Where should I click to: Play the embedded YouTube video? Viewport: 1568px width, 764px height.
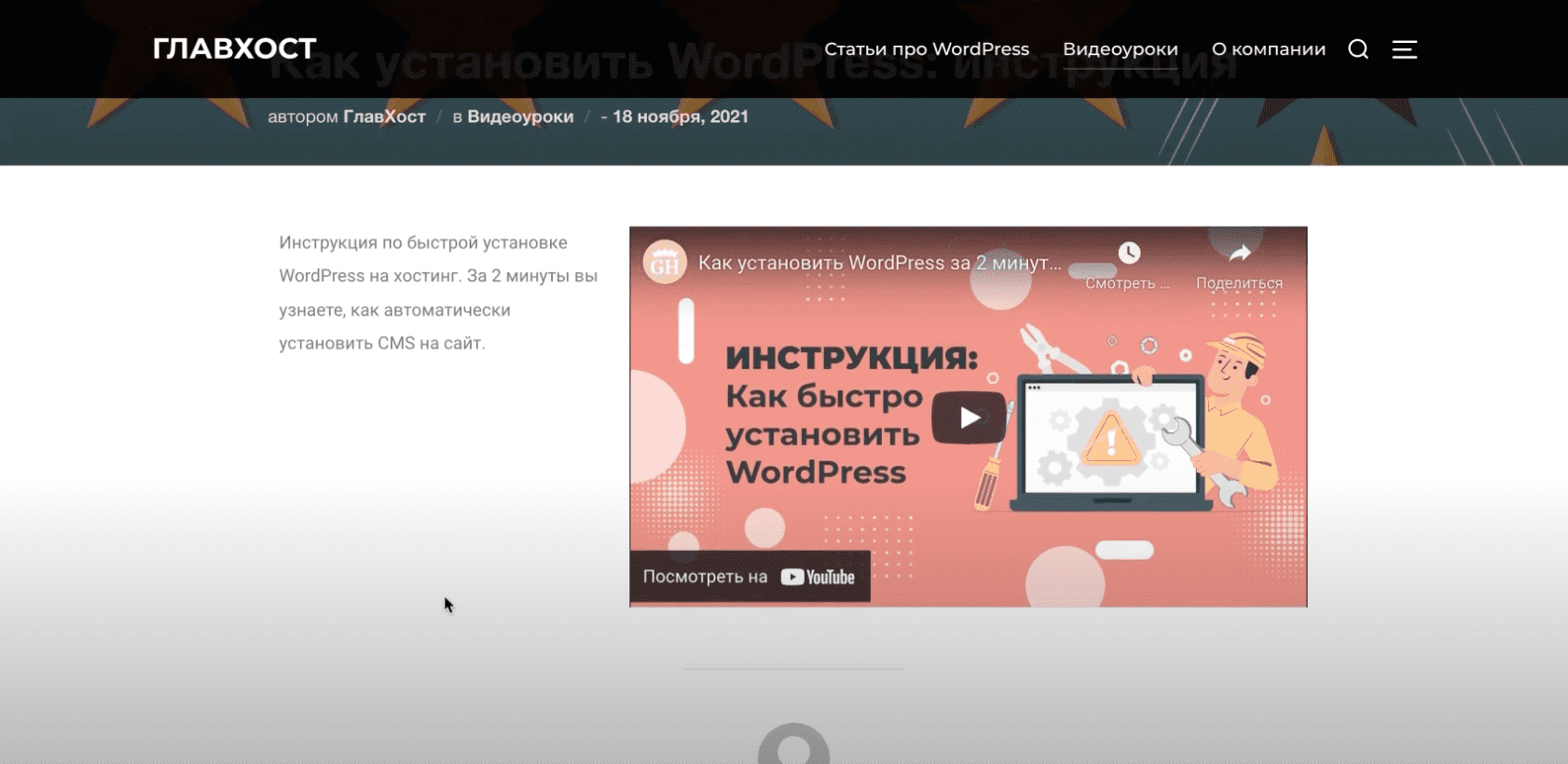point(969,417)
